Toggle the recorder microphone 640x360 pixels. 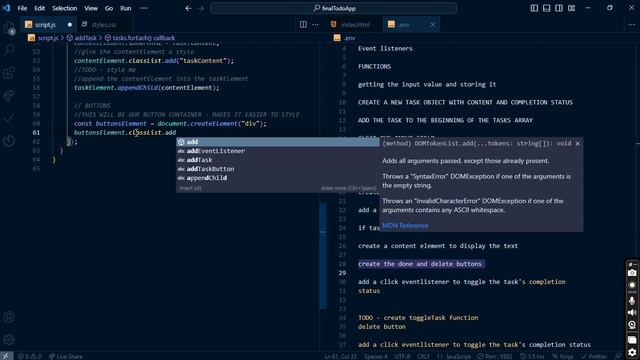tap(632, 300)
